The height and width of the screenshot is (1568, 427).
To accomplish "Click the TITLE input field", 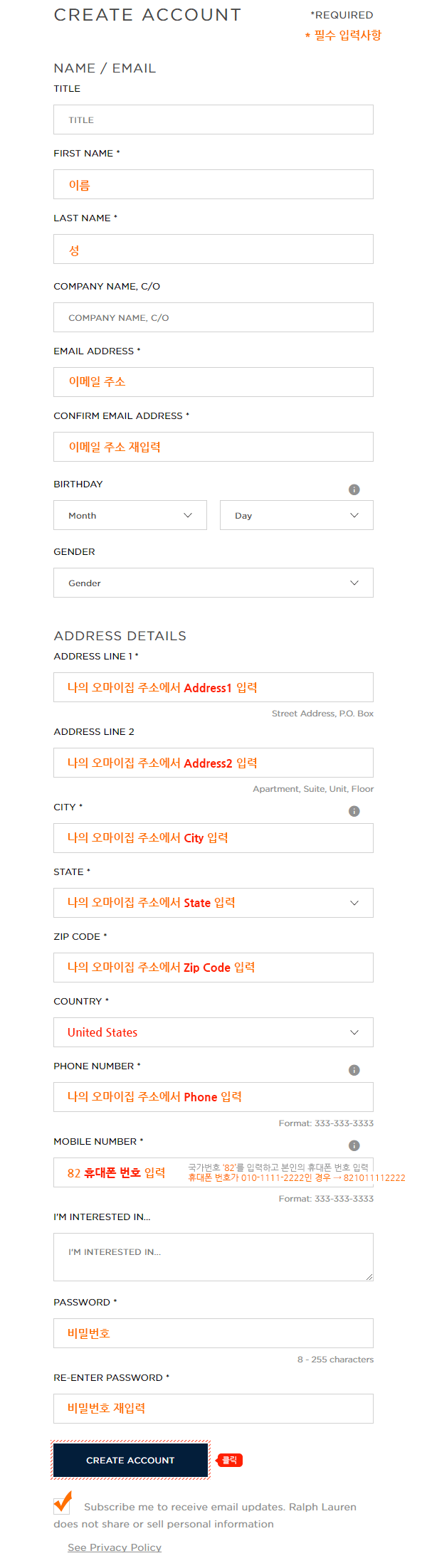I will click(x=213, y=119).
